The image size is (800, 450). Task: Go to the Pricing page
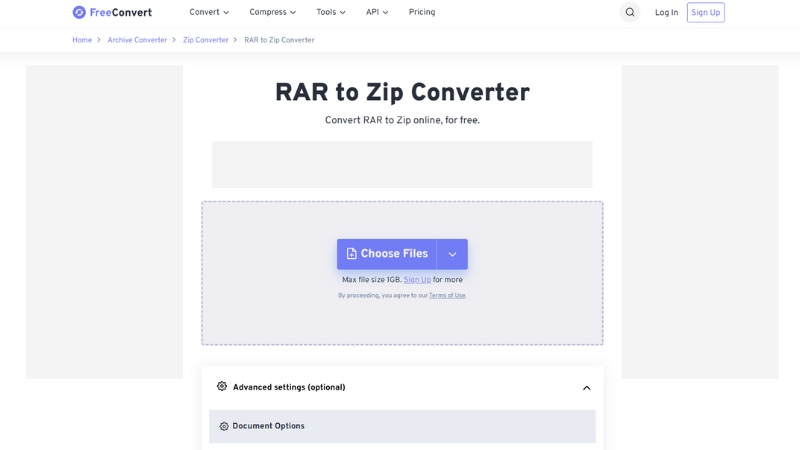pos(422,13)
